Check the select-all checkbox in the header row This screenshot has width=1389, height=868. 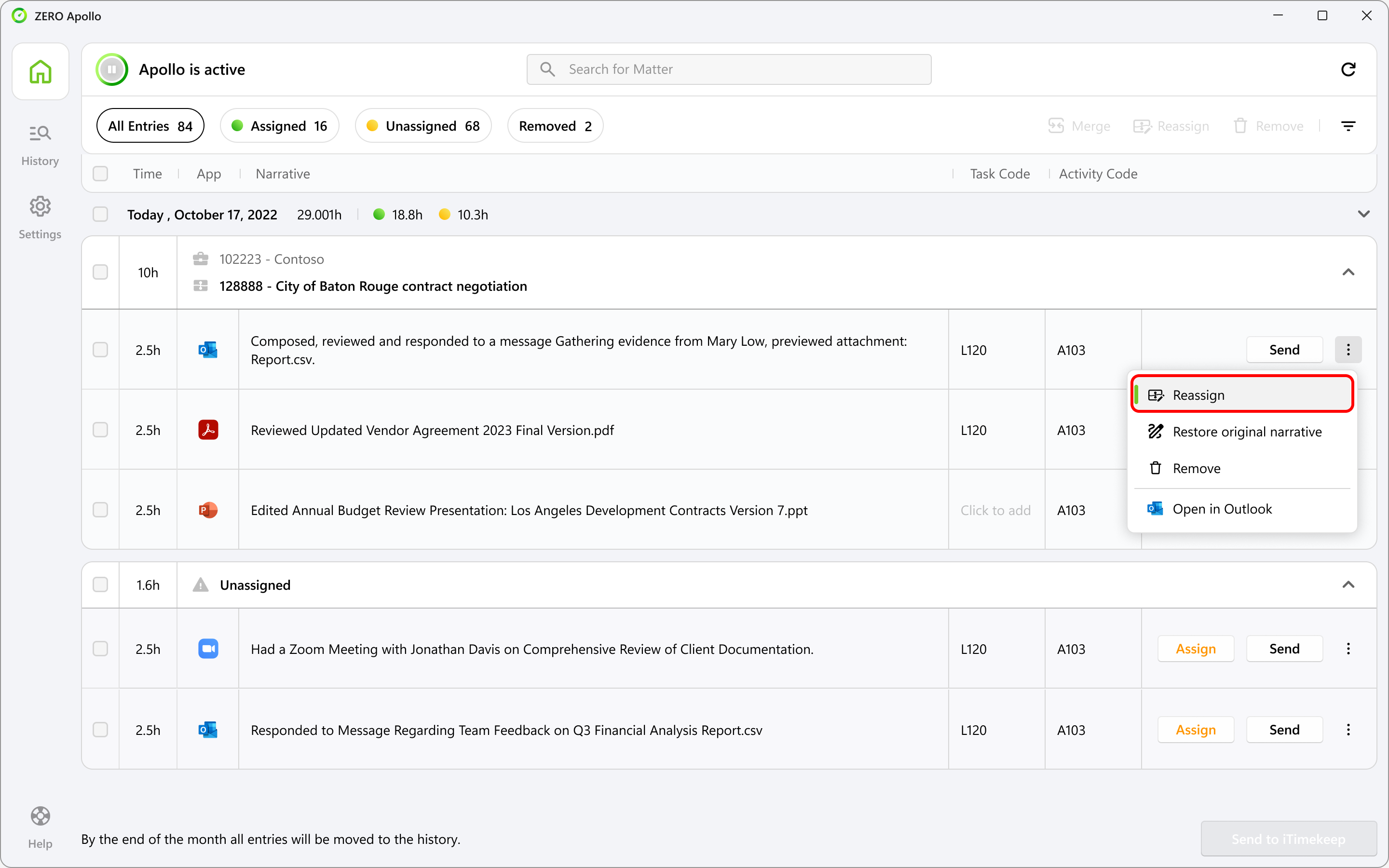tap(100, 174)
